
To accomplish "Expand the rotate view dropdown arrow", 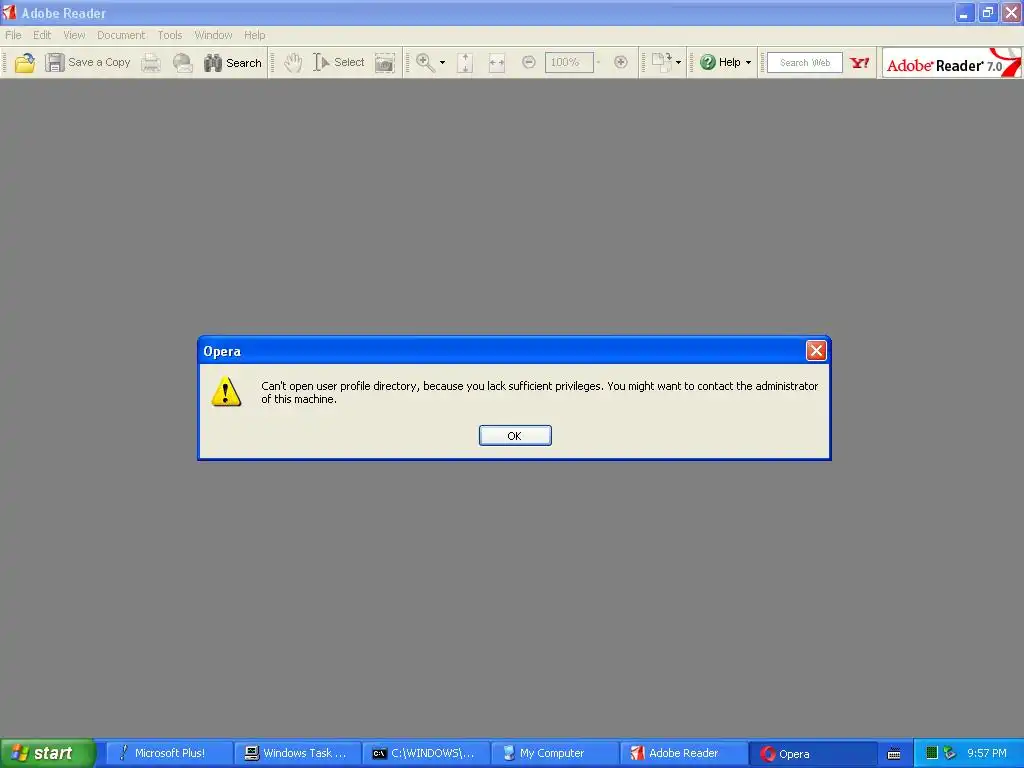I will 679,63.
